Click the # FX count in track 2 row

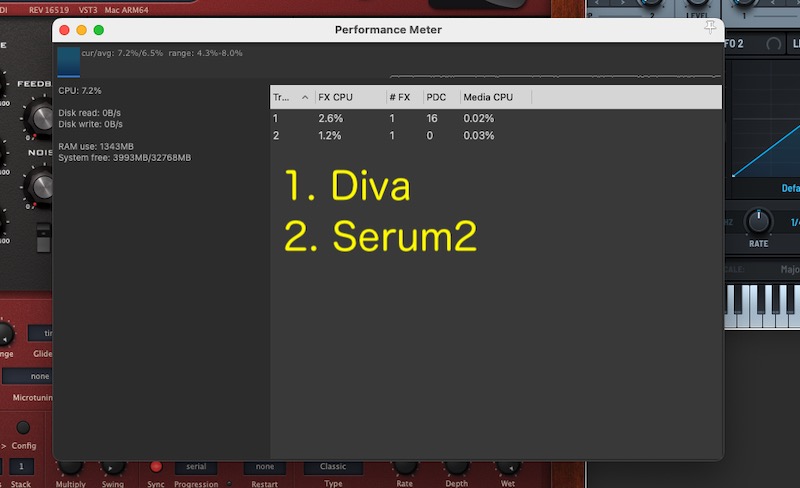click(392, 136)
